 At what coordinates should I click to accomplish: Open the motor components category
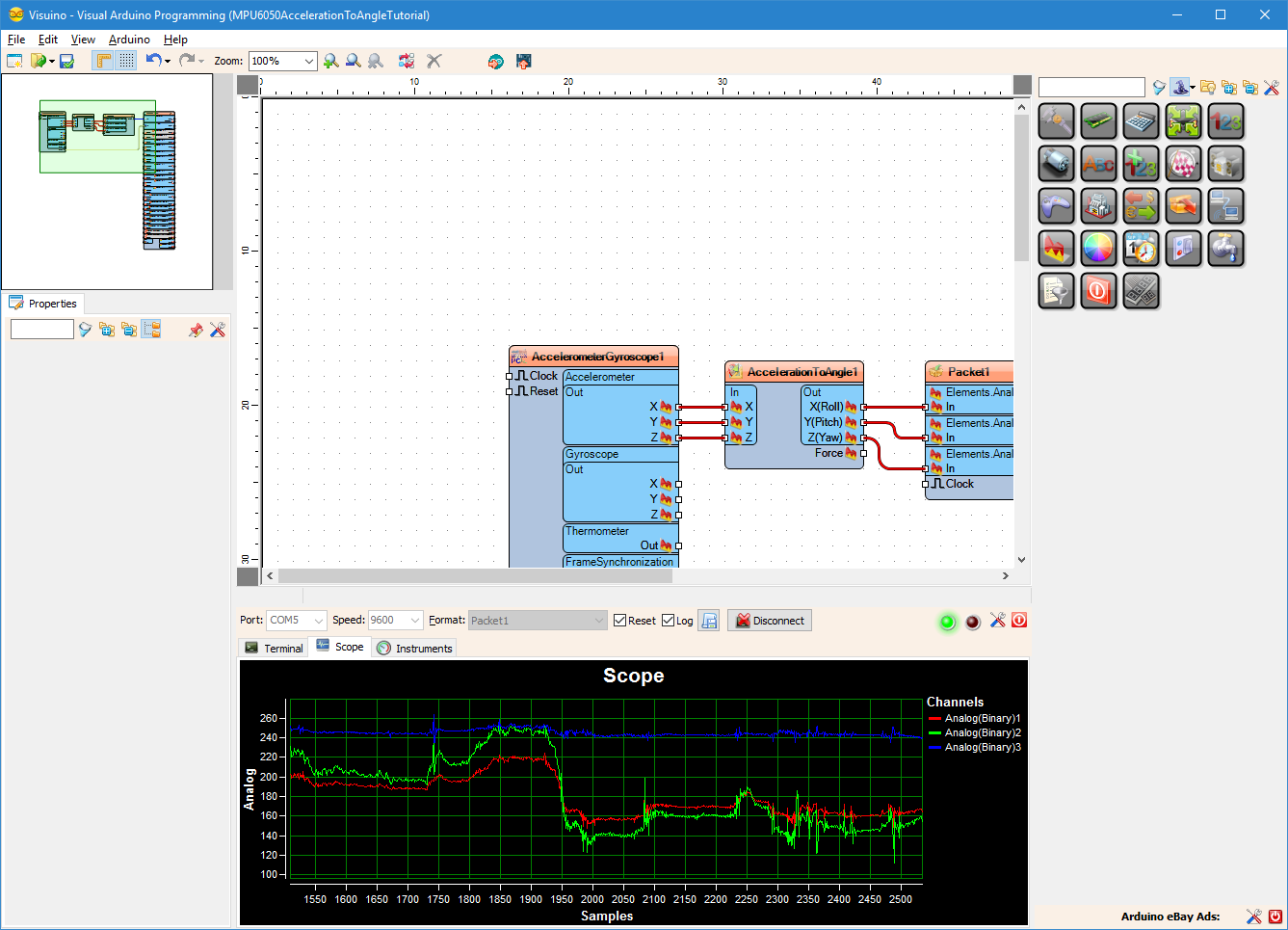coord(1056,163)
